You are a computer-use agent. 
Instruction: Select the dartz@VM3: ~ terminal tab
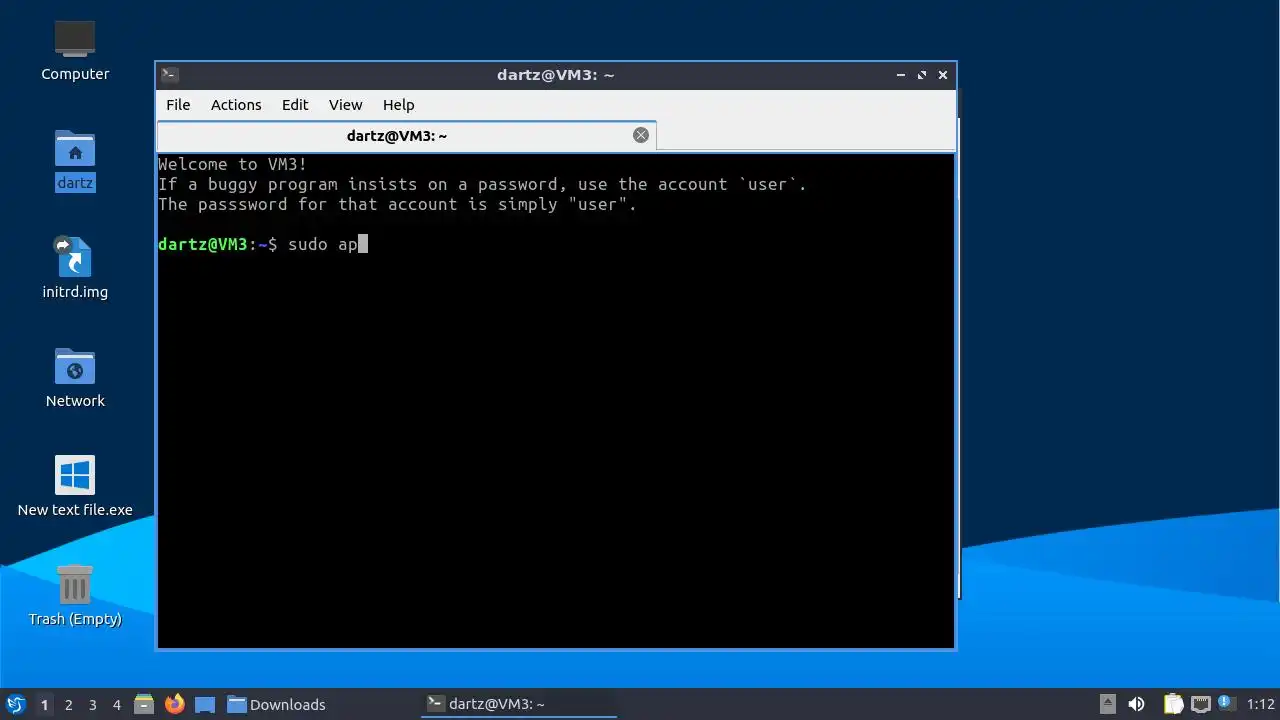(396, 136)
